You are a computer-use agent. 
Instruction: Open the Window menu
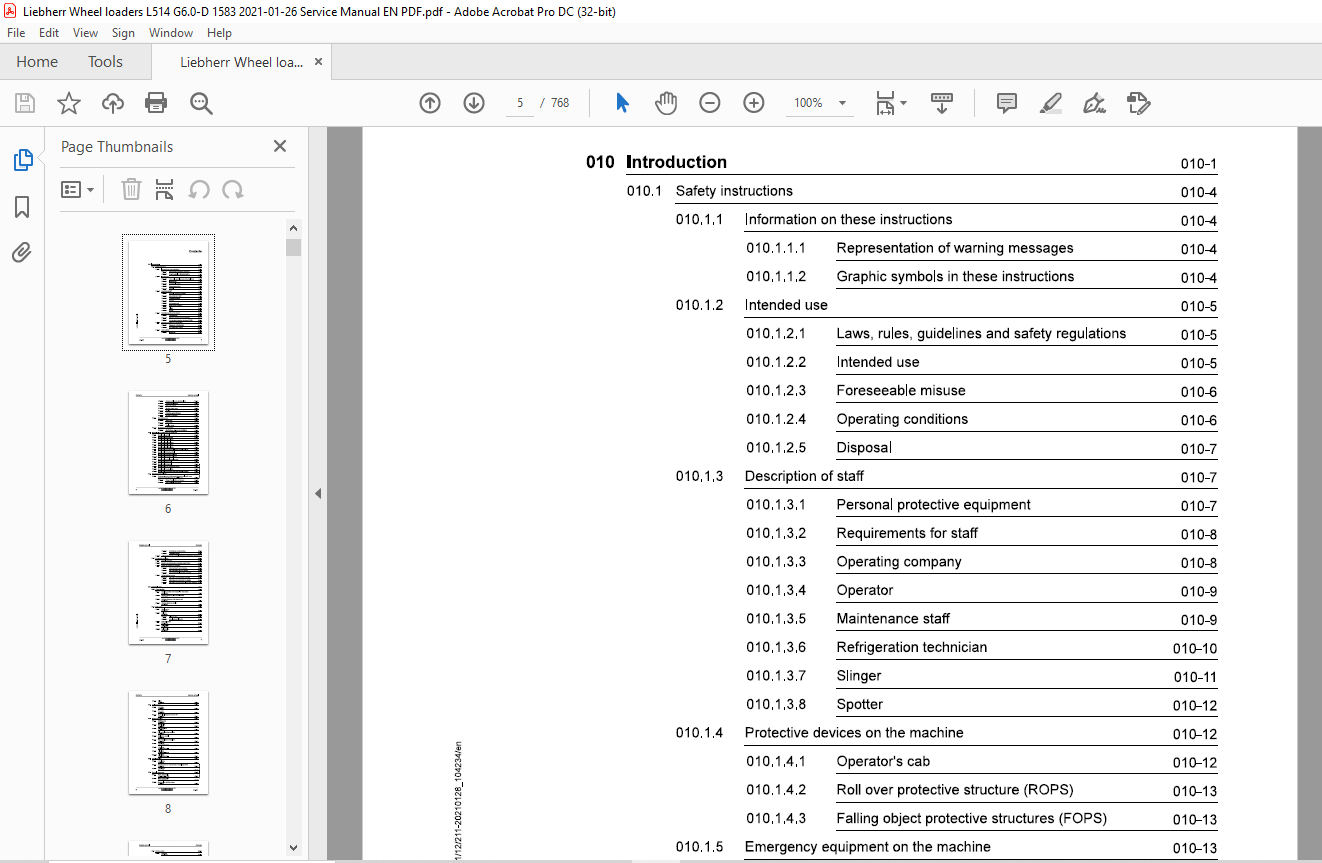coord(171,33)
